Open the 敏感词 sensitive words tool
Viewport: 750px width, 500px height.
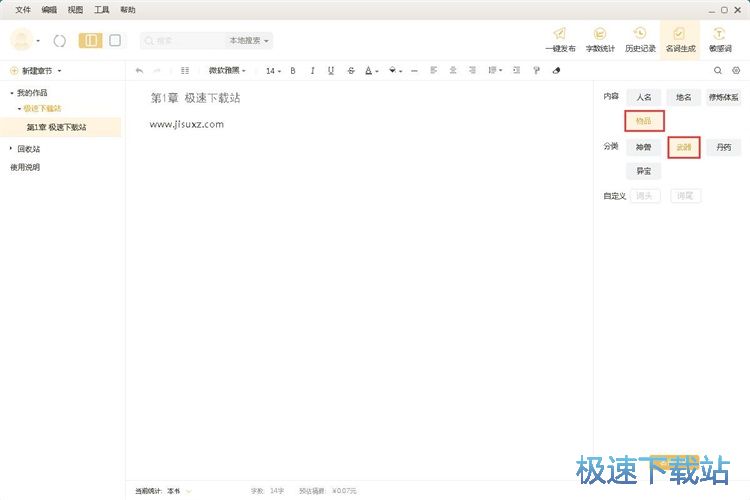pos(720,40)
